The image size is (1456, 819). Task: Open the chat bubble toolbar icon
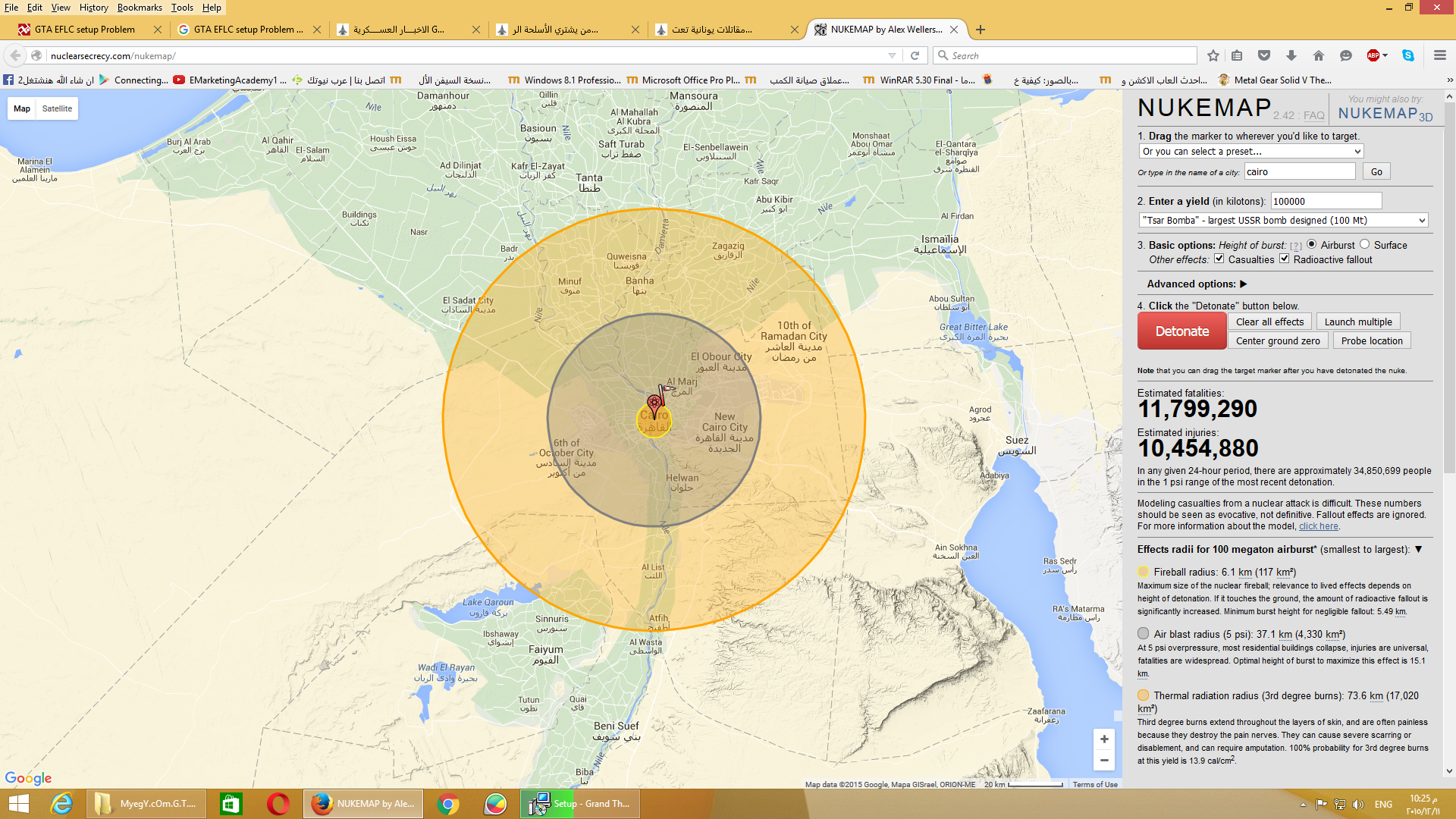1346,55
